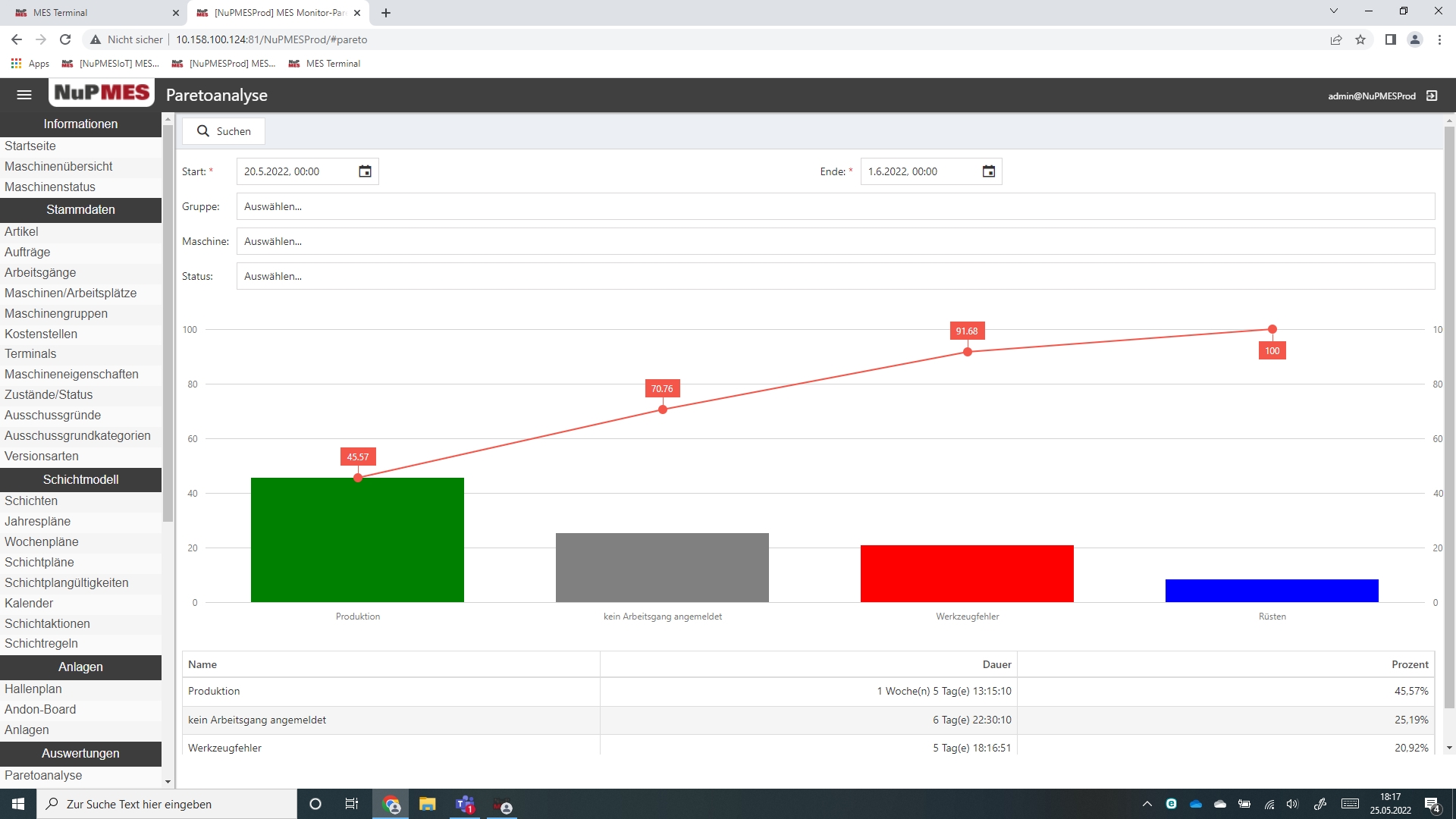This screenshot has height=819, width=1456.
Task: Click the logout icon next to admin
Action: [1432, 96]
